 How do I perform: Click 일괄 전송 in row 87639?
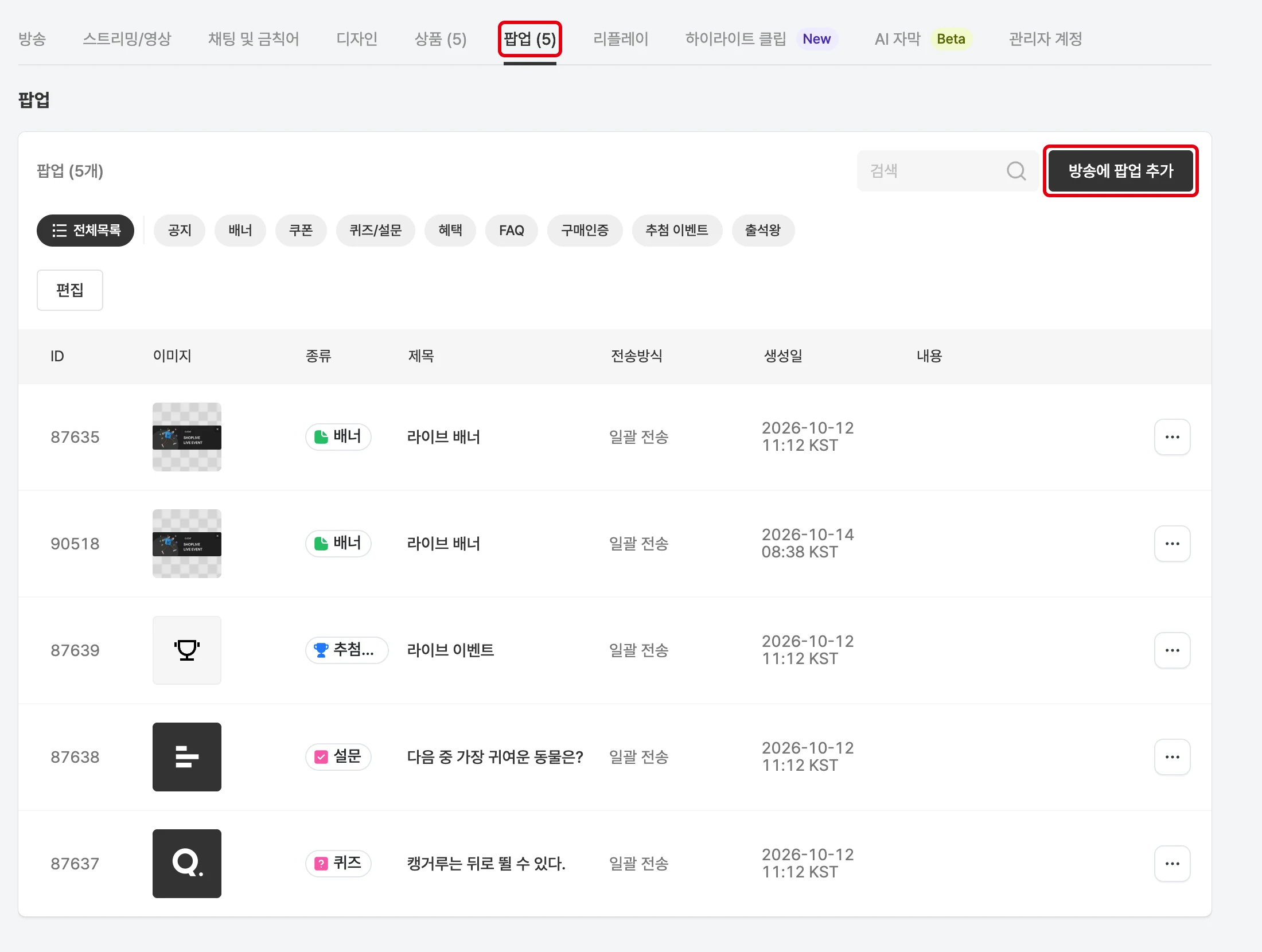point(639,650)
